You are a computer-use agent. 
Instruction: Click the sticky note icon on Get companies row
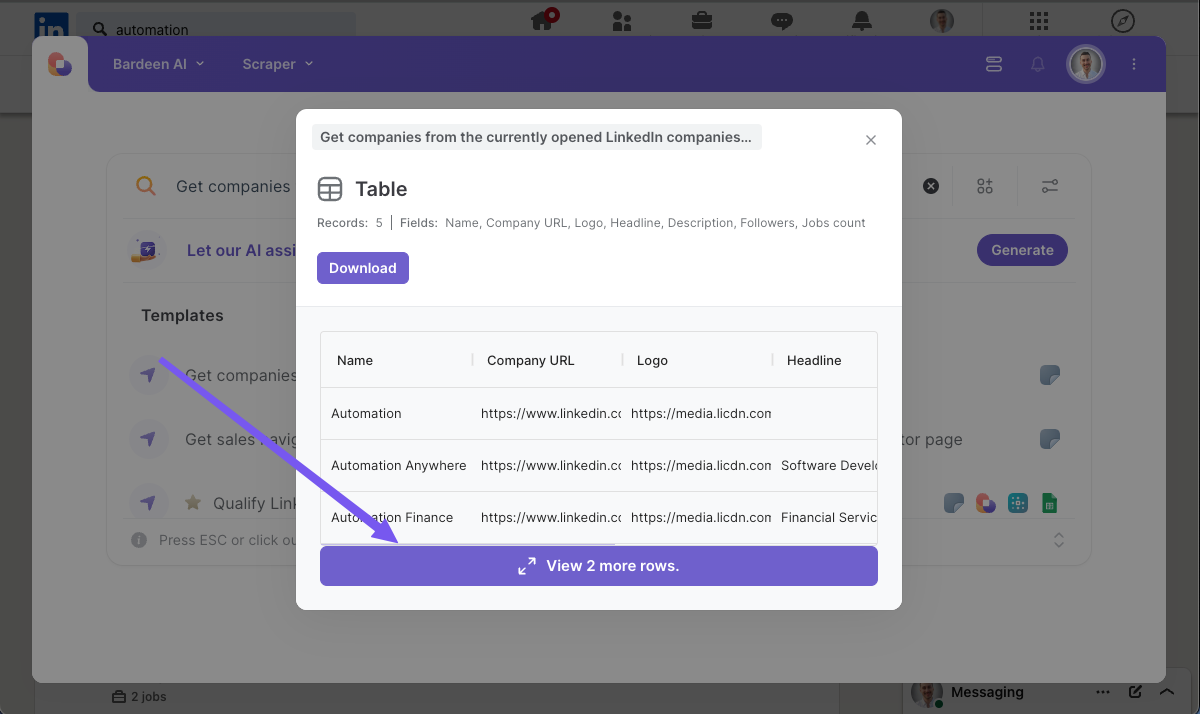pyautogui.click(x=1049, y=376)
